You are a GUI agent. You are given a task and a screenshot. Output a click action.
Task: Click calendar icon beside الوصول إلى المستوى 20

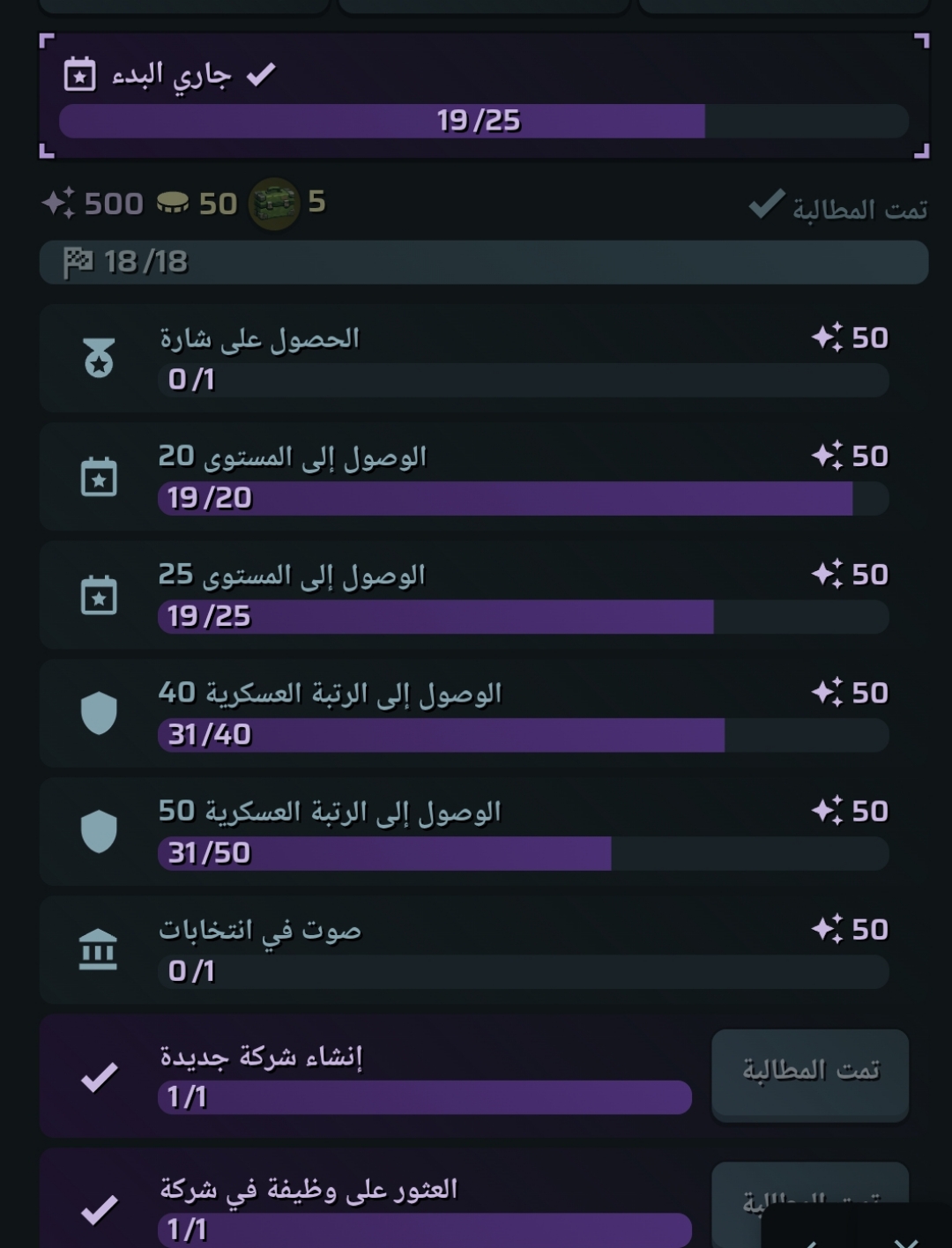point(99,477)
